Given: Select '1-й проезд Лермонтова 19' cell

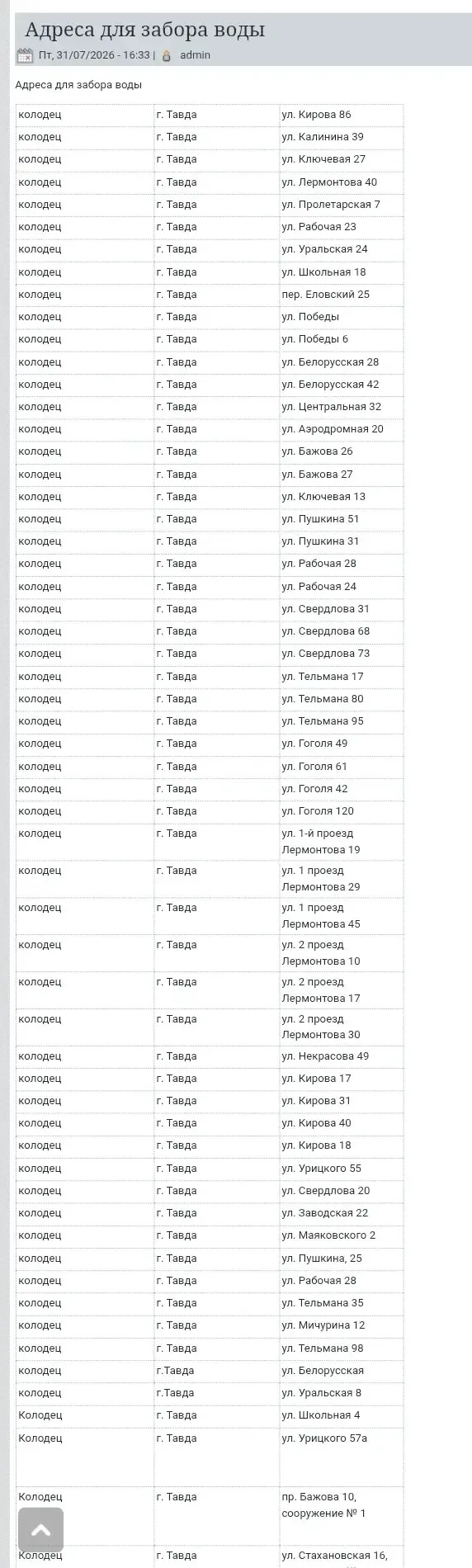Looking at the screenshot, I should 341,842.
